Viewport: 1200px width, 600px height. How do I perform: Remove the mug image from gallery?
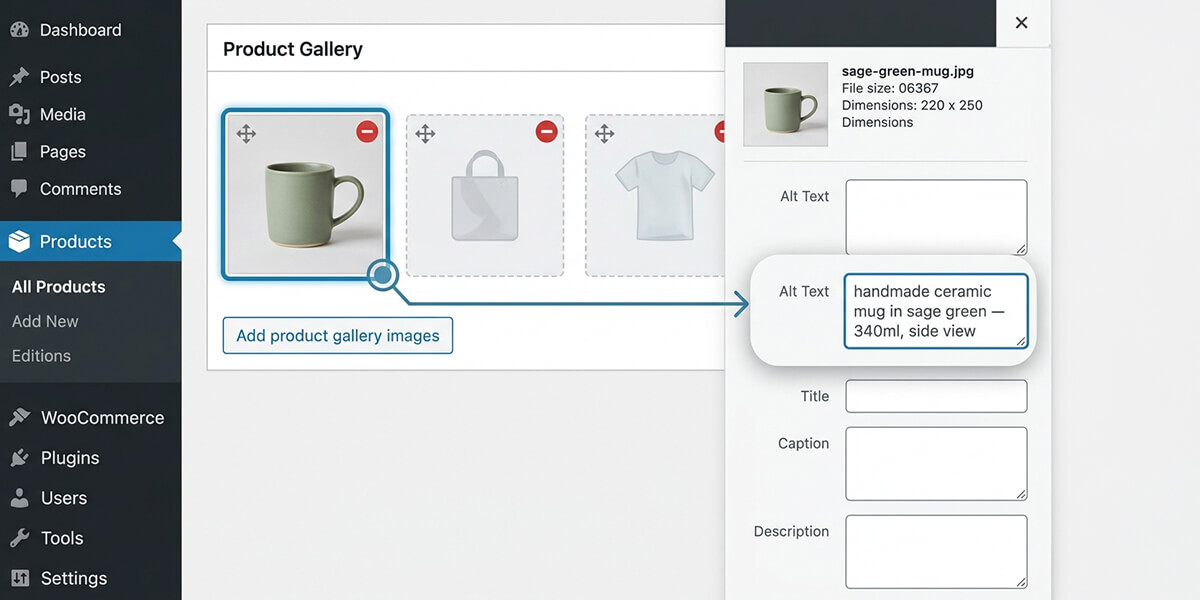click(x=367, y=131)
